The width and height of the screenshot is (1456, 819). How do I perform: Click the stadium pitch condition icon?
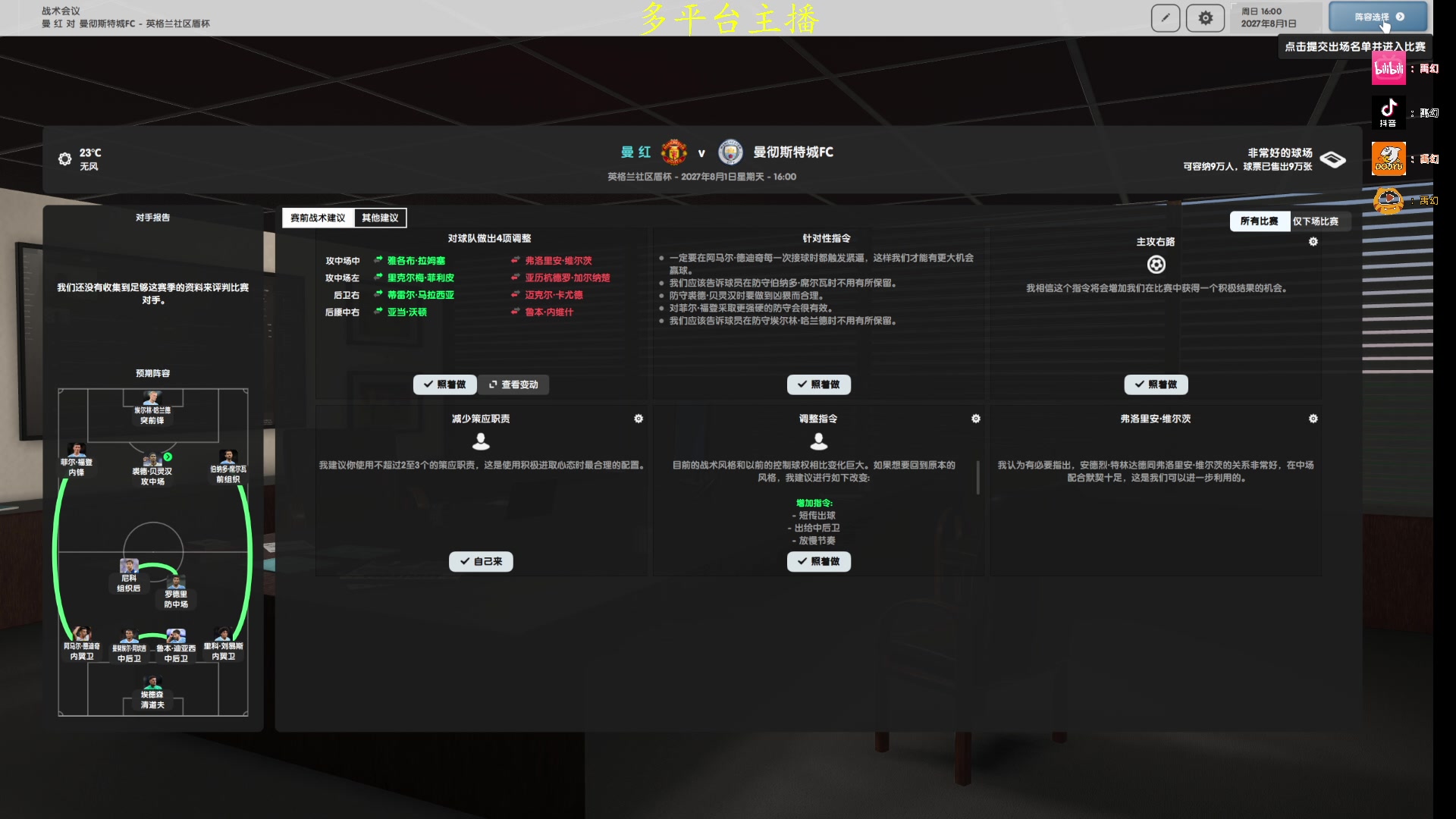pos(1332,159)
